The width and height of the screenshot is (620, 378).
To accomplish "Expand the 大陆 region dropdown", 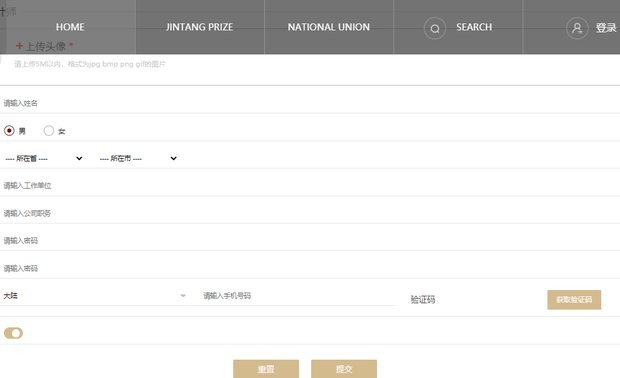I will pyautogui.click(x=95, y=296).
